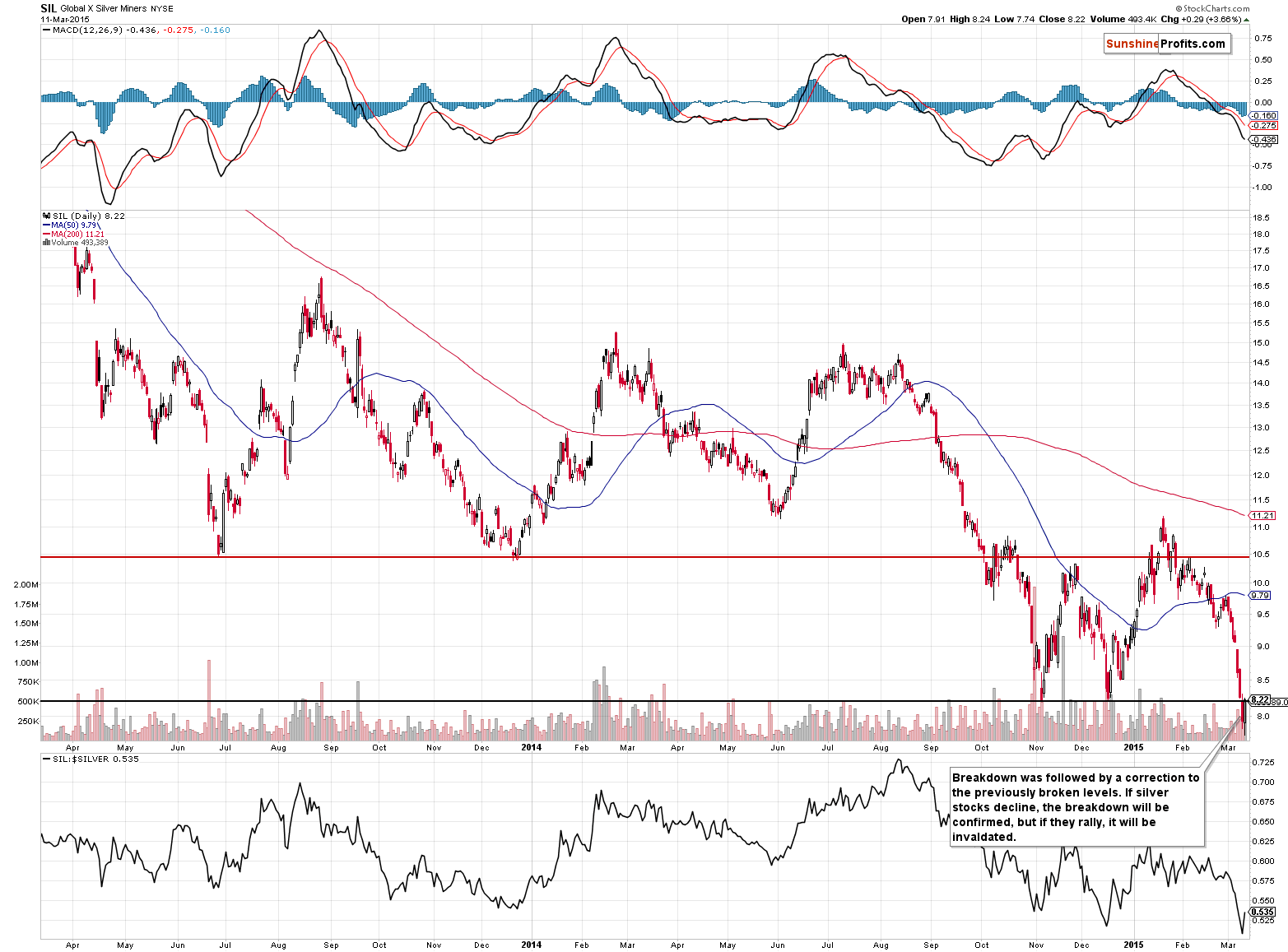
Task: Click the 'Breakdown was followed' annotation box
Action: (x=1076, y=807)
